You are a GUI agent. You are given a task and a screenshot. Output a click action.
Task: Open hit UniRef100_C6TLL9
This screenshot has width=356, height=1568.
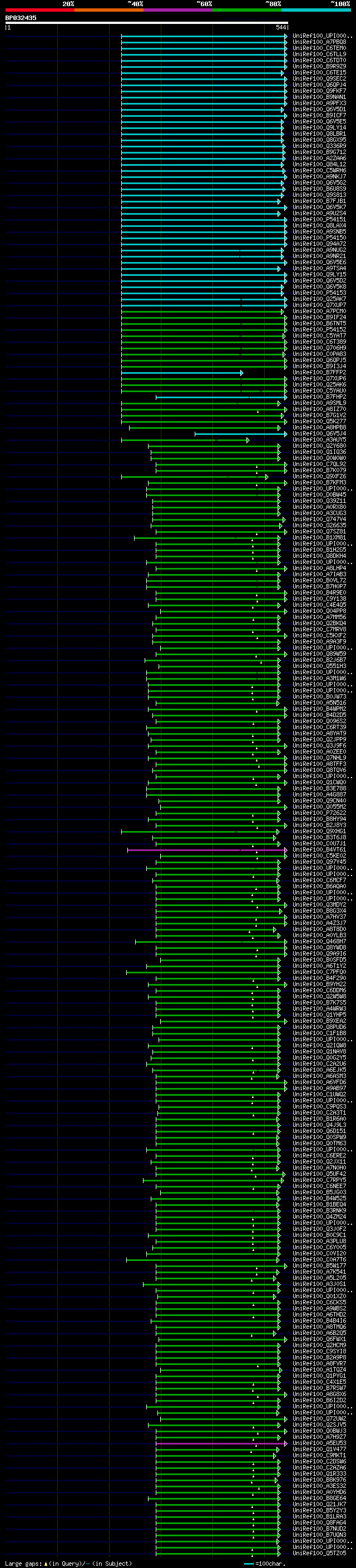pyautogui.click(x=319, y=54)
